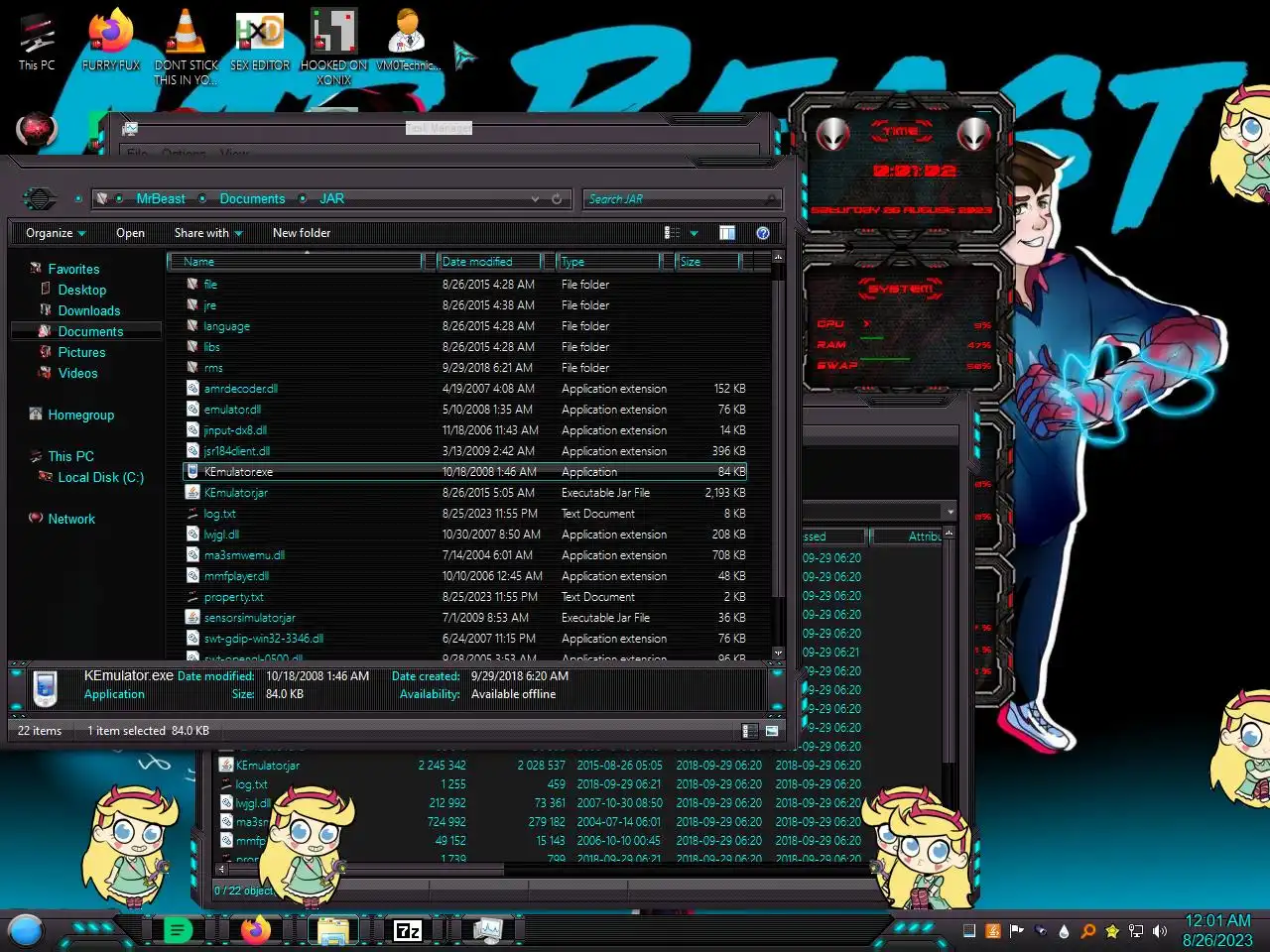Expand address bar history dropdown arrow

536,199
